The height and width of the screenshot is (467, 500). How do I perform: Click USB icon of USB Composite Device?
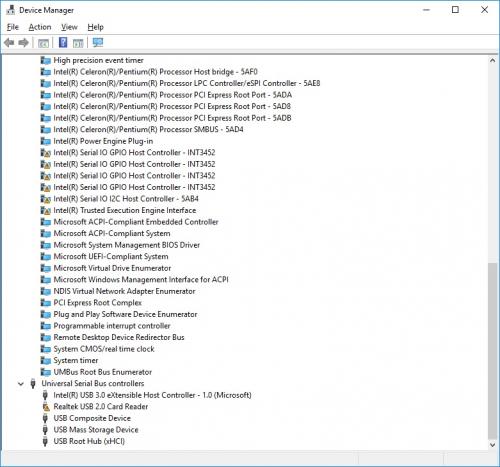pos(45,418)
